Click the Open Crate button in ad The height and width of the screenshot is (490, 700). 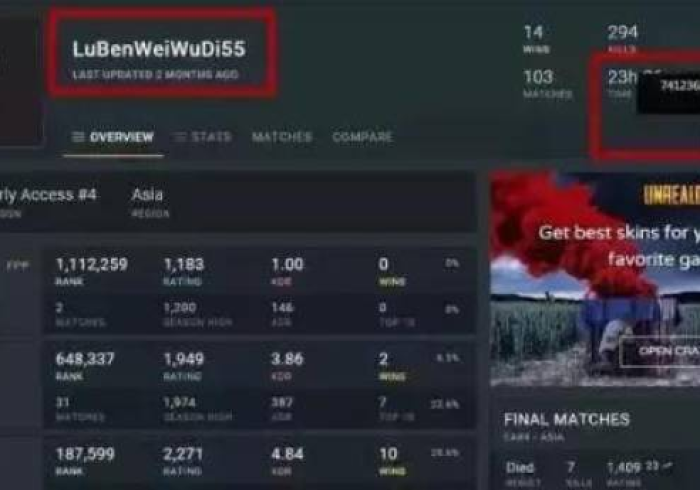[x=660, y=351]
